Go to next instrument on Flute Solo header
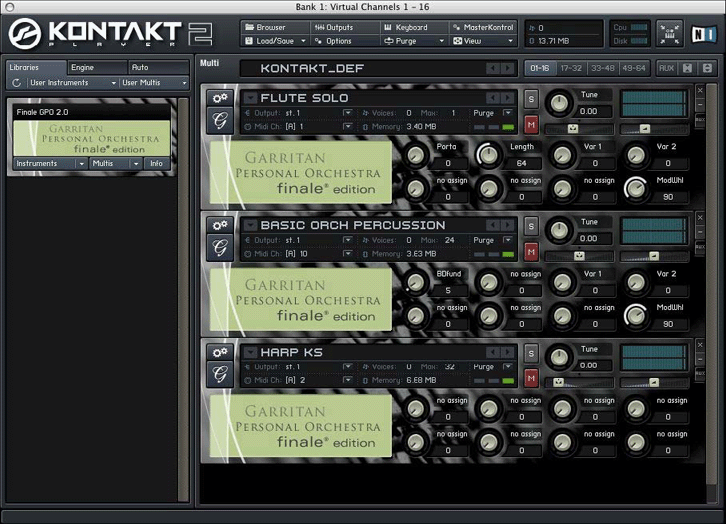 pos(508,98)
